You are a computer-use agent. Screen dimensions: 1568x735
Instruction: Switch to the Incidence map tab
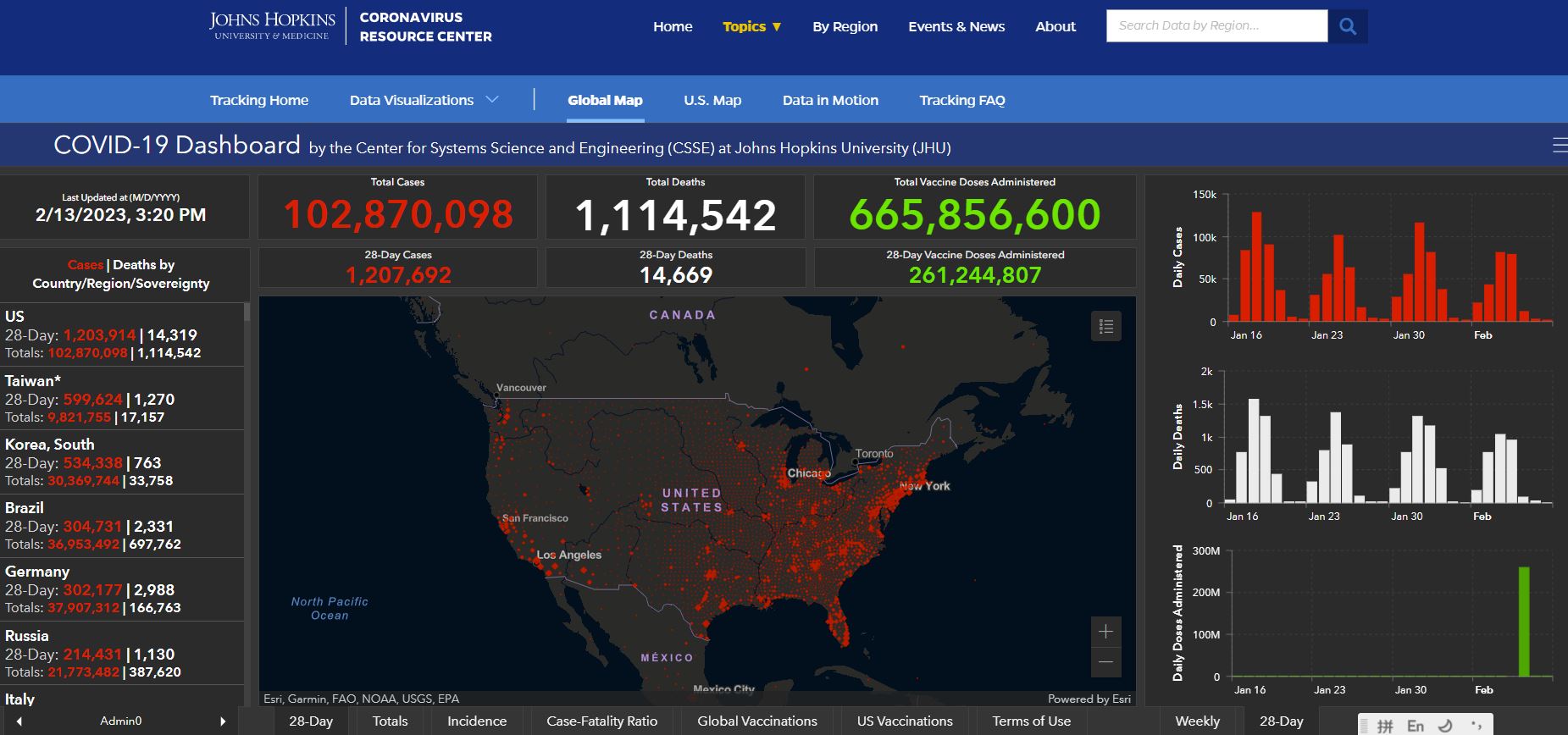pyautogui.click(x=477, y=721)
